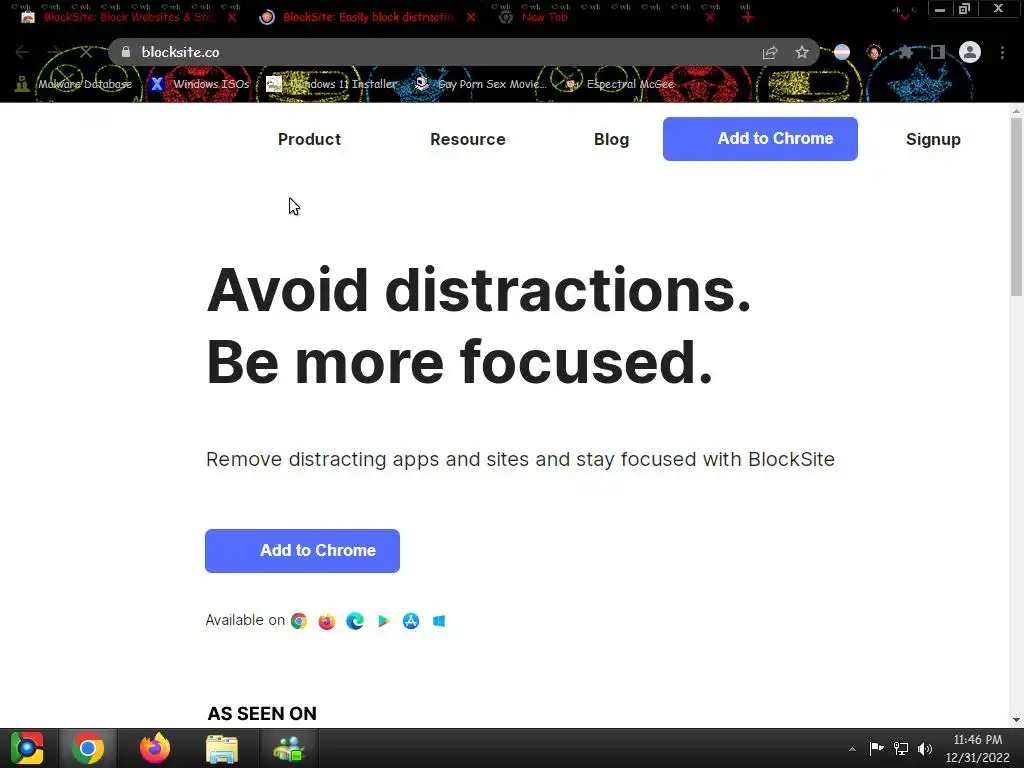This screenshot has width=1024, height=768.
Task: Click the App Store icon in Available on
Action: [x=411, y=621]
